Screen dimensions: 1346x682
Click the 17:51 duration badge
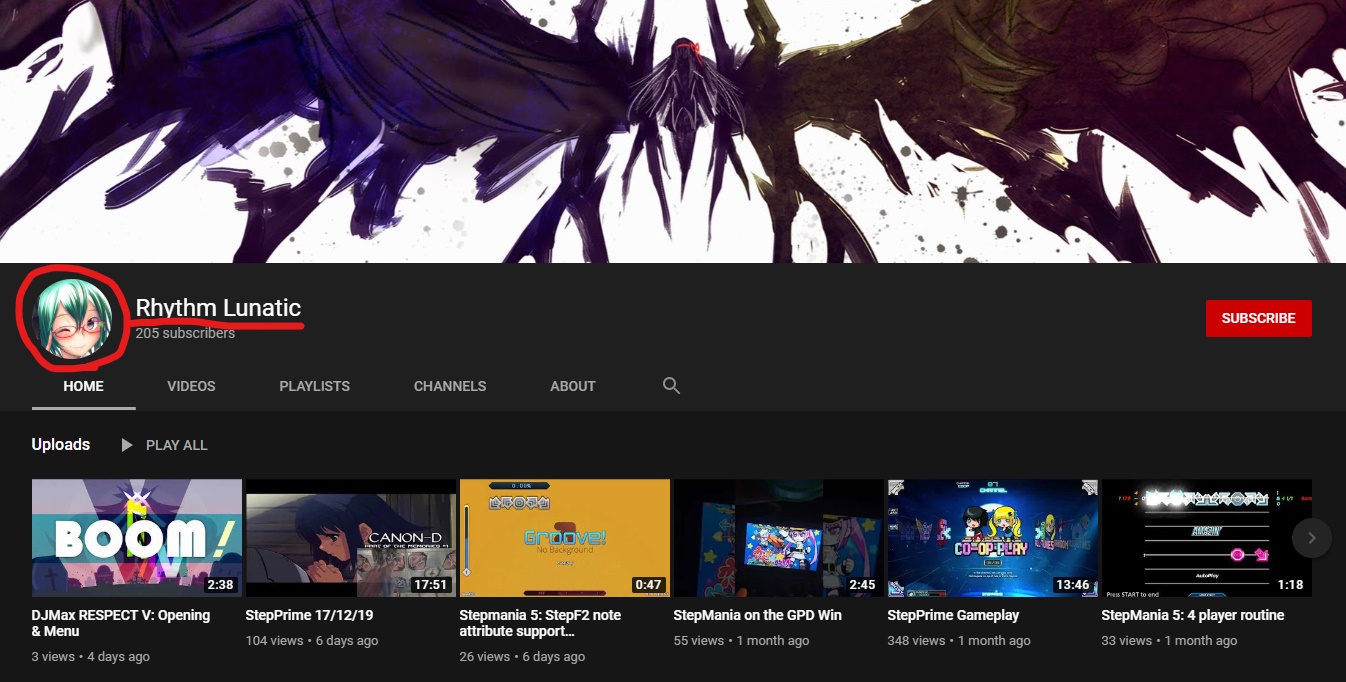(431, 585)
